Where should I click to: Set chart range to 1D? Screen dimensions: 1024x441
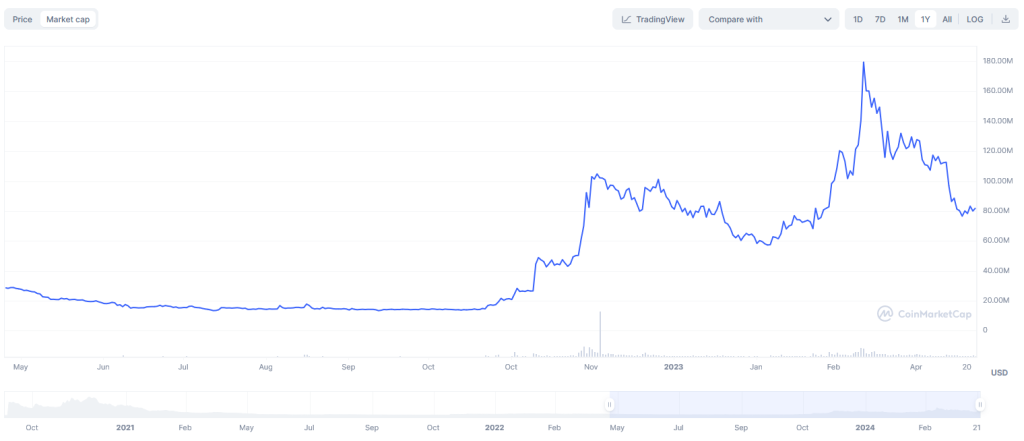click(858, 19)
